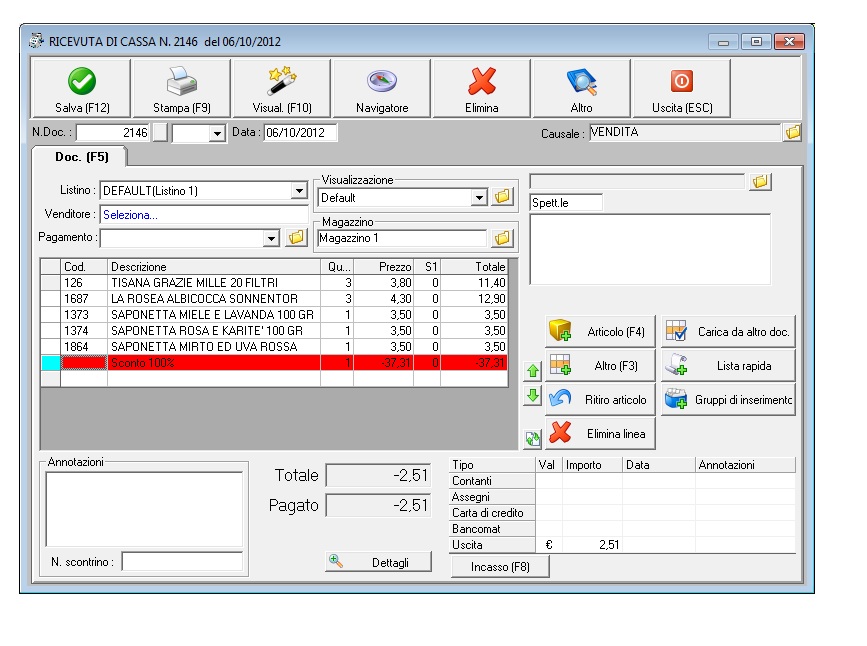Screen dimensions: 867x646
Task: Delete the document with Elimina
Action: pyautogui.click(x=481, y=89)
